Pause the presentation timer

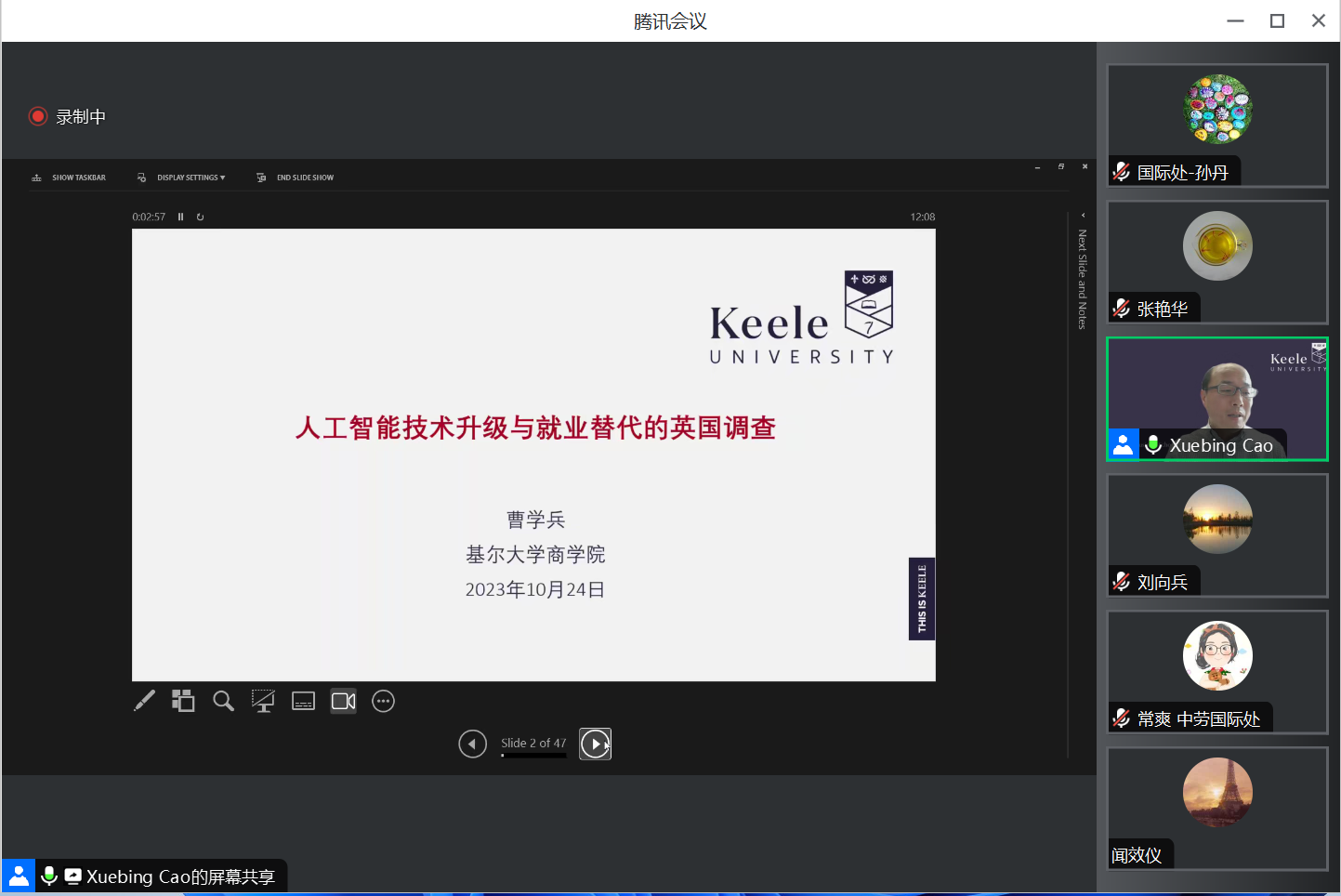pyautogui.click(x=181, y=217)
